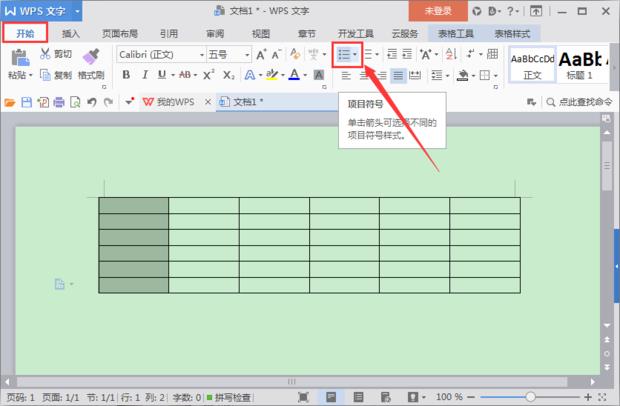Save document with the floppy disk icon
This screenshot has width=620, height=406.
pos(26,102)
